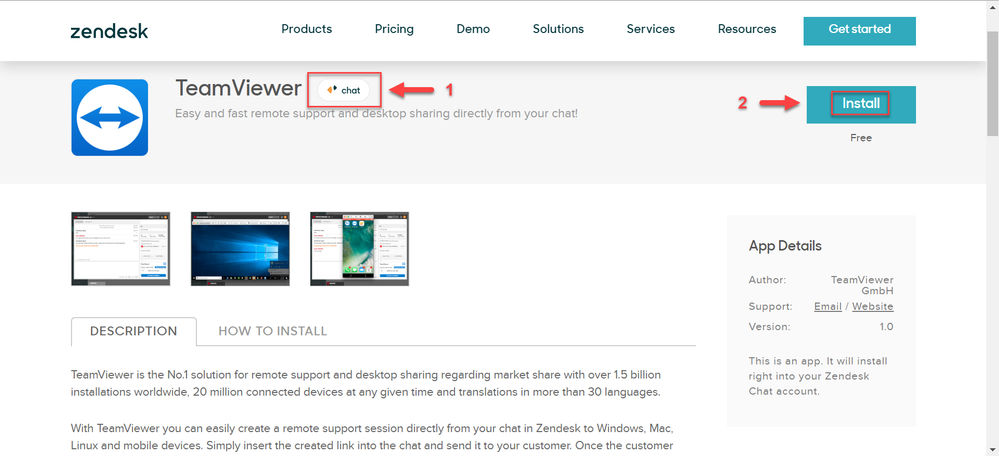Click the blue TeamViewer app icon
Screen dimensions: 999x456
point(110,117)
